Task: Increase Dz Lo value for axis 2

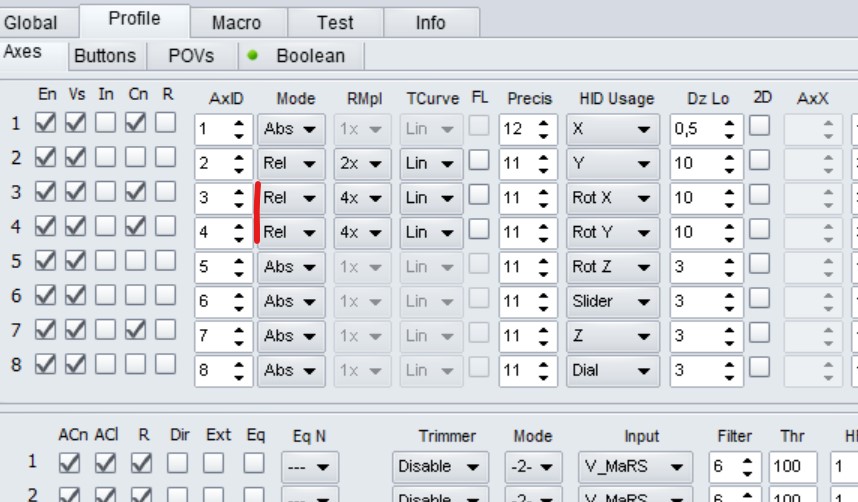Action: [x=730, y=157]
